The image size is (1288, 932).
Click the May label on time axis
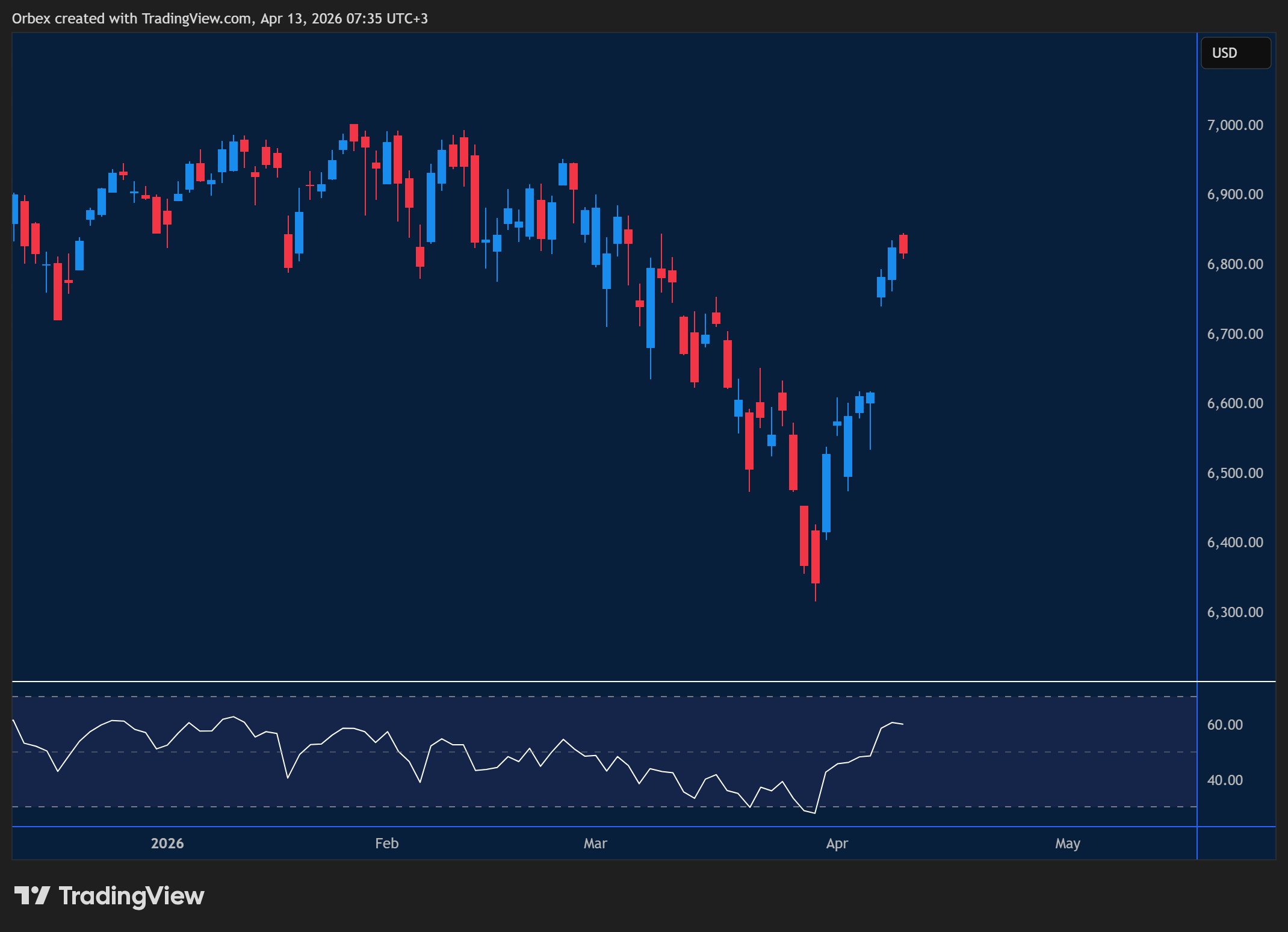(x=1068, y=843)
